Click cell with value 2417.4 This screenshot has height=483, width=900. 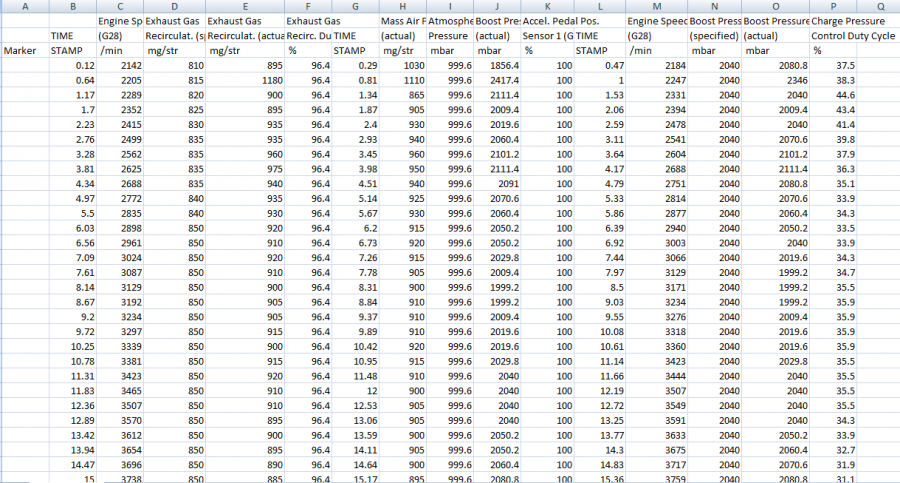tap(498, 80)
